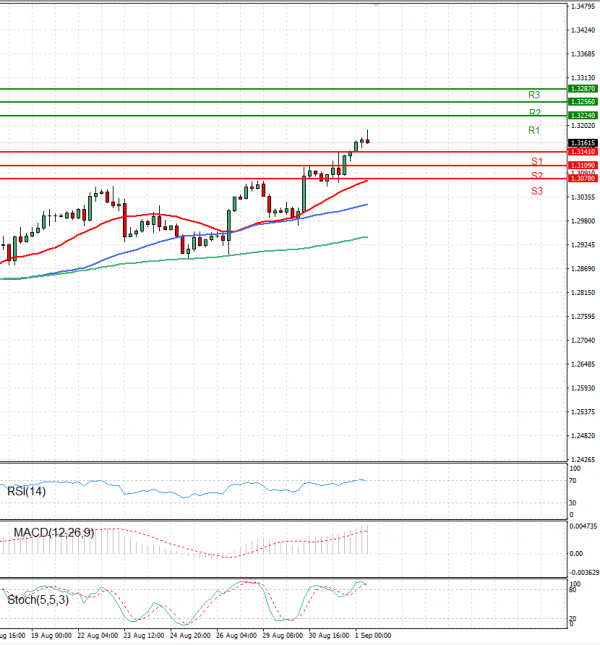Click the RSI(14) indicator label
The image size is (600, 645).
coord(29,490)
